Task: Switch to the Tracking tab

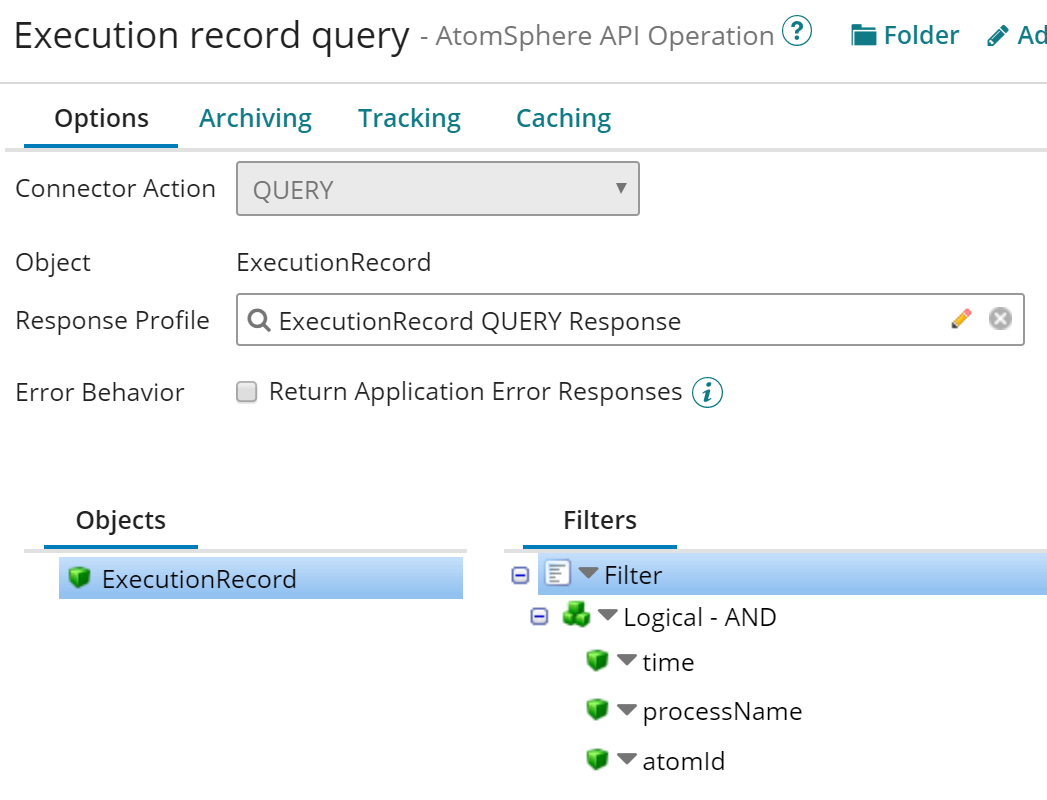Action: click(x=409, y=118)
